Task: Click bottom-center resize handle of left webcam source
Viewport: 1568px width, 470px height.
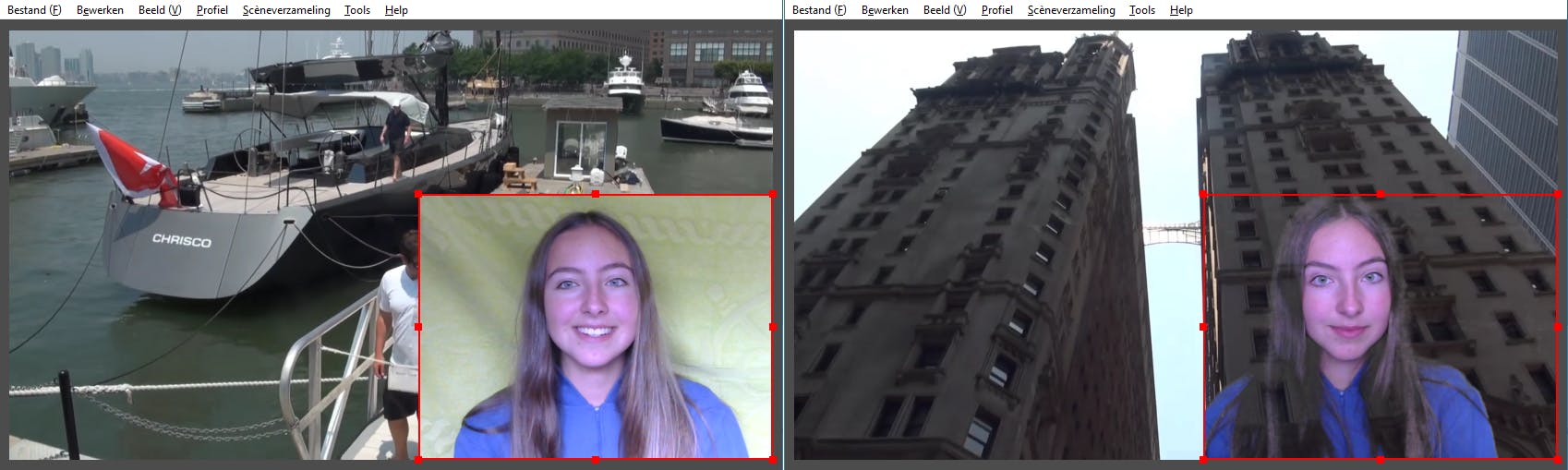Action: click(x=596, y=459)
